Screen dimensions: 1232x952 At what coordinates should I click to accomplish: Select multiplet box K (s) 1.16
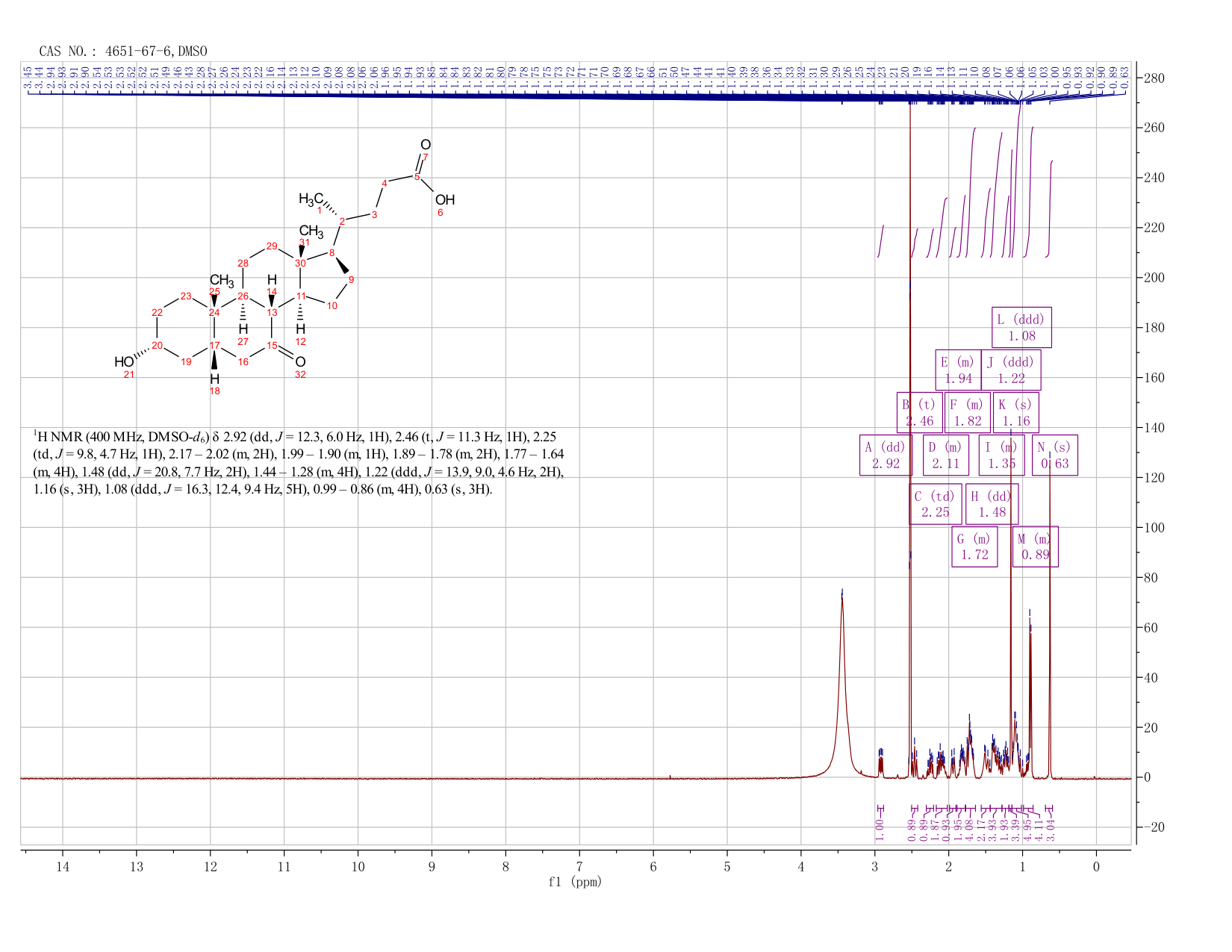click(x=1015, y=412)
